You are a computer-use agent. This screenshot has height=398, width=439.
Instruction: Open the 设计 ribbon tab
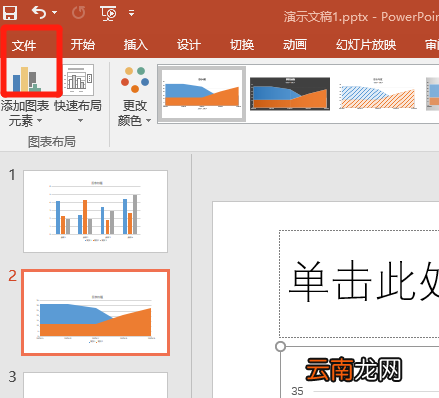coord(189,44)
